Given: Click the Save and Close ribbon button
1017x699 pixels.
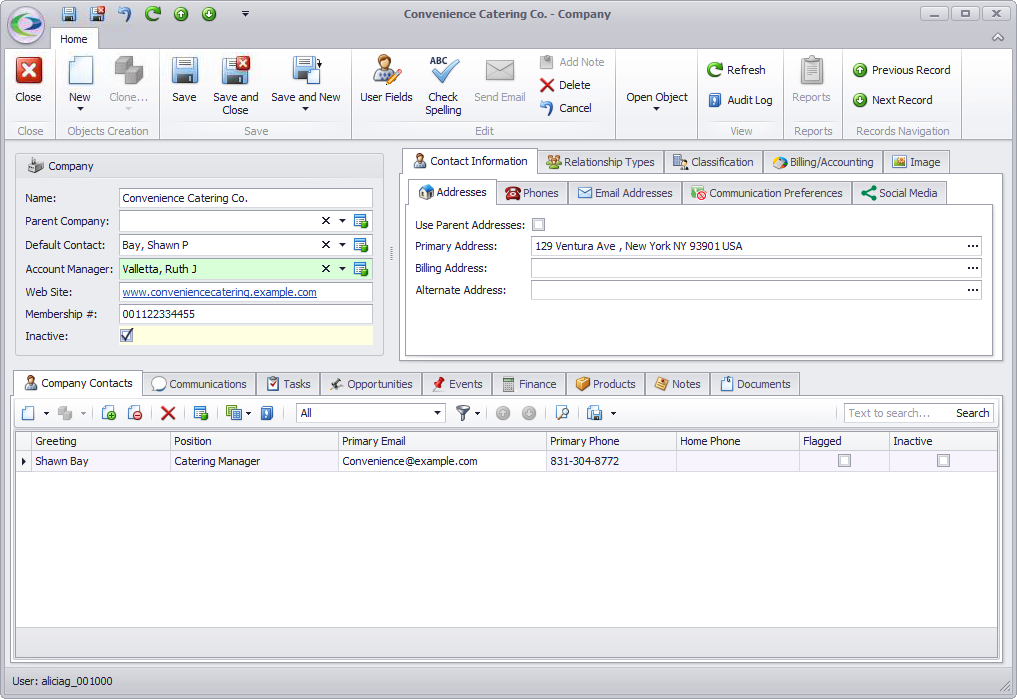Looking at the screenshot, I should click(235, 85).
